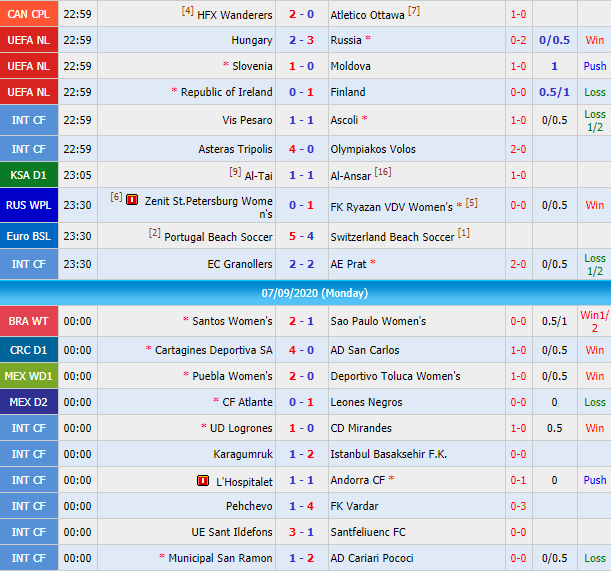The image size is (611, 571).
Task: Click the Push result in Slovenia vs Moldova row
Action: [595, 66]
